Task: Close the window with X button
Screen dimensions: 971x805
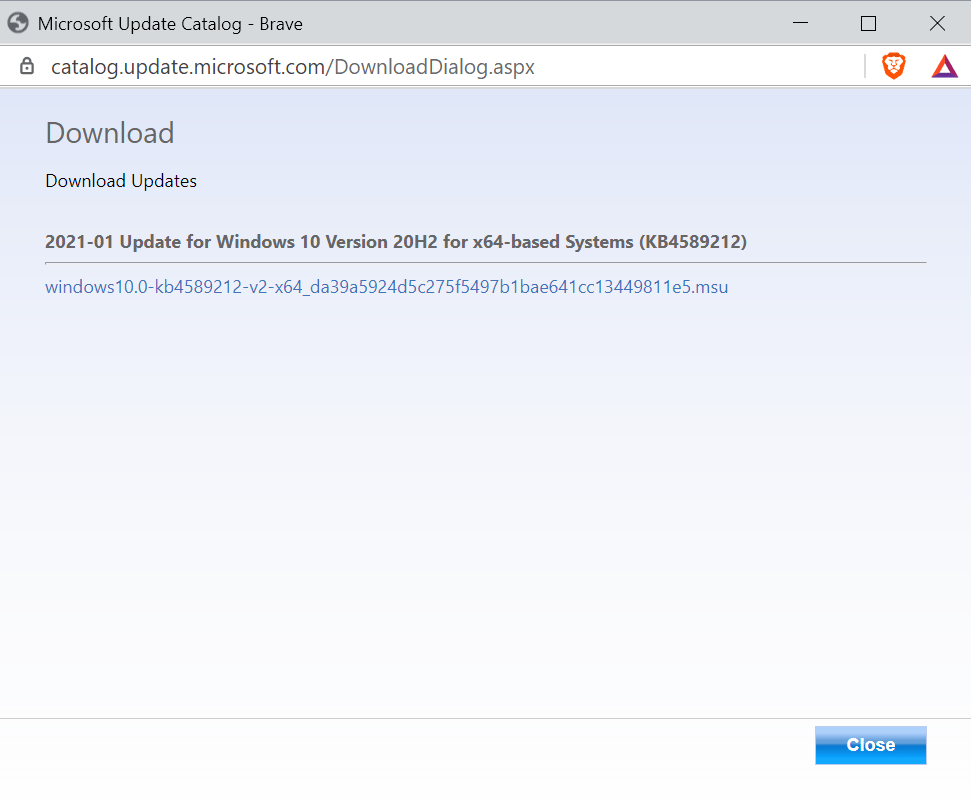Action: 937,24
